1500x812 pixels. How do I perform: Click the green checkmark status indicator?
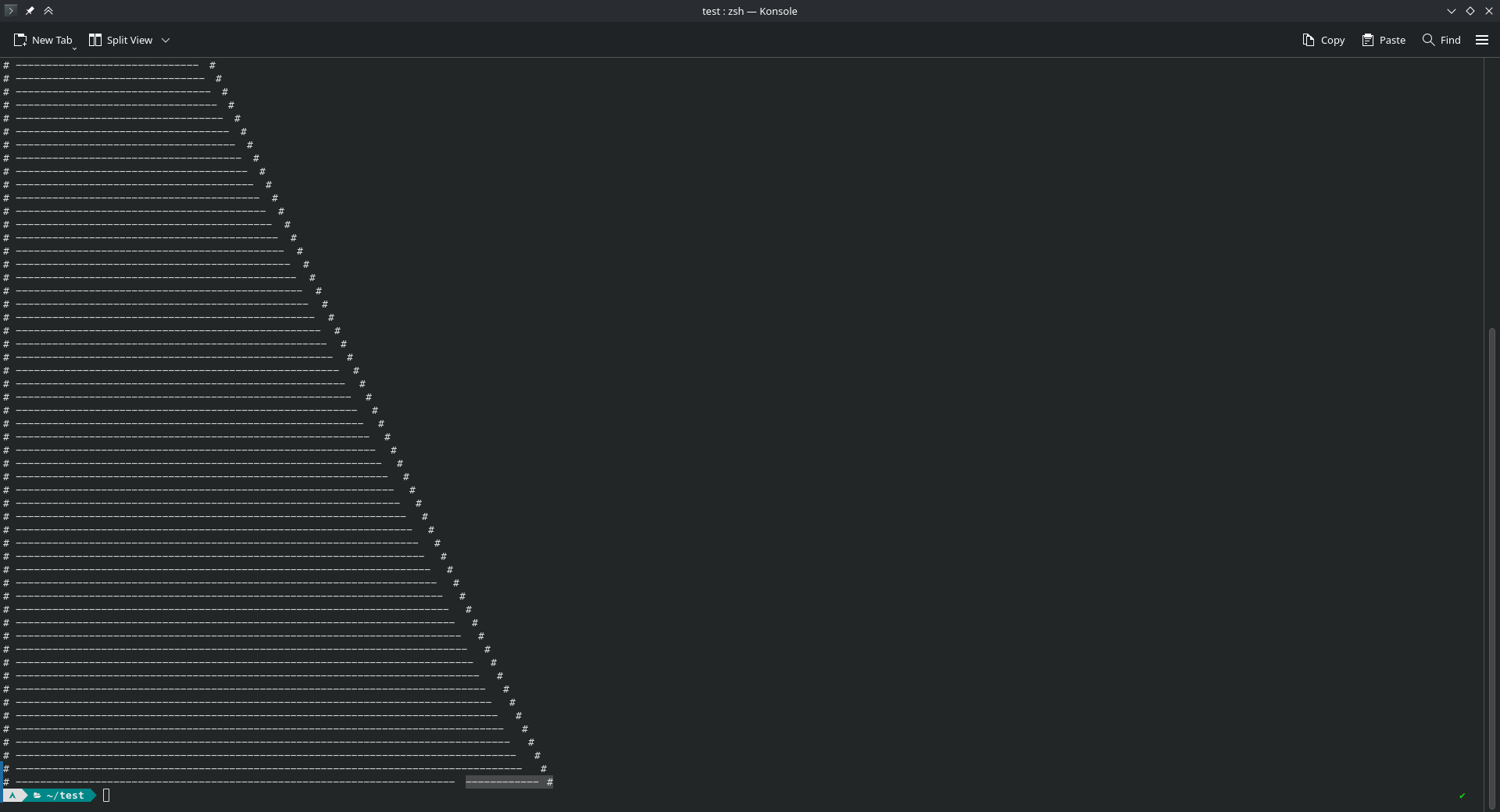1462,796
